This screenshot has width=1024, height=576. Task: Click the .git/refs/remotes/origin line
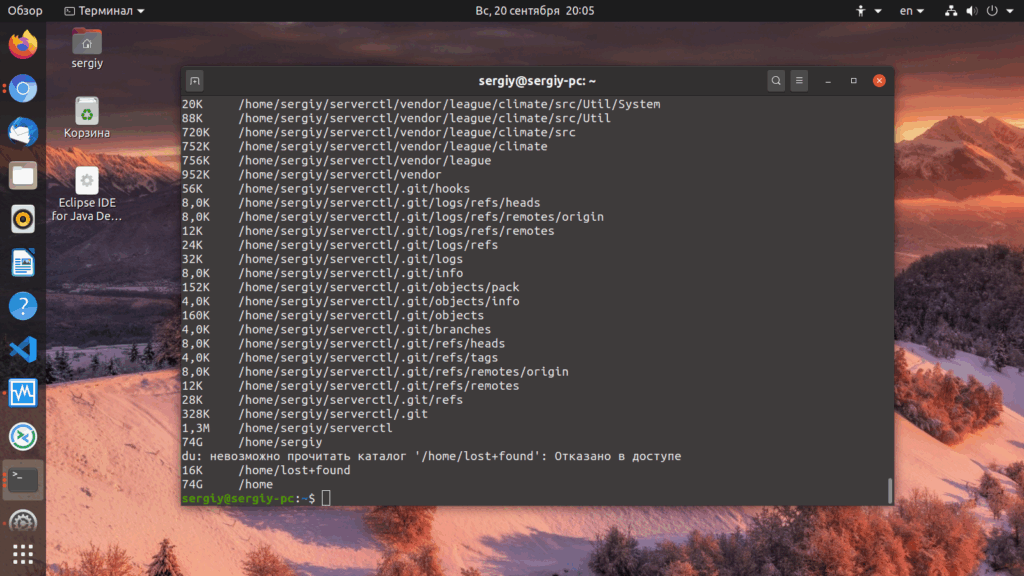click(375, 372)
